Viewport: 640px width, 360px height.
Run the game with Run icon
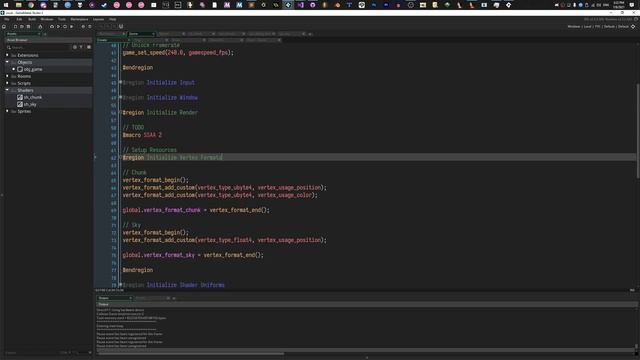58,27
